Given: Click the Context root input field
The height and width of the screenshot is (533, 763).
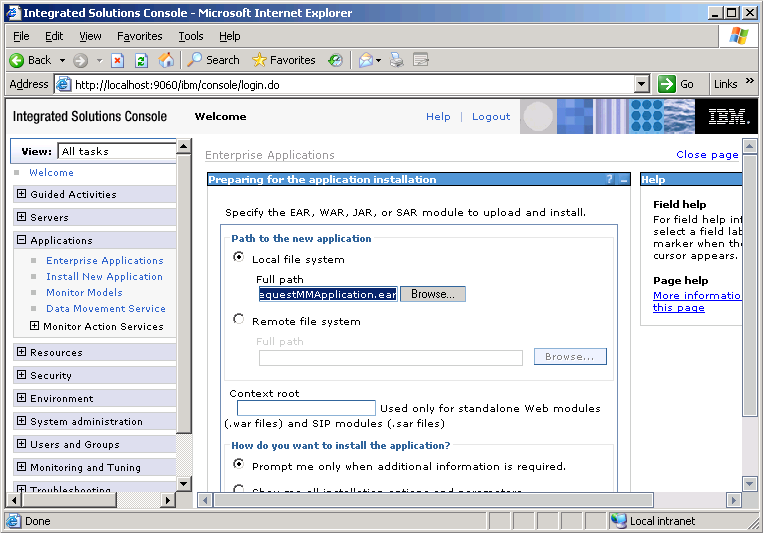Looking at the screenshot, I should tap(306, 408).
